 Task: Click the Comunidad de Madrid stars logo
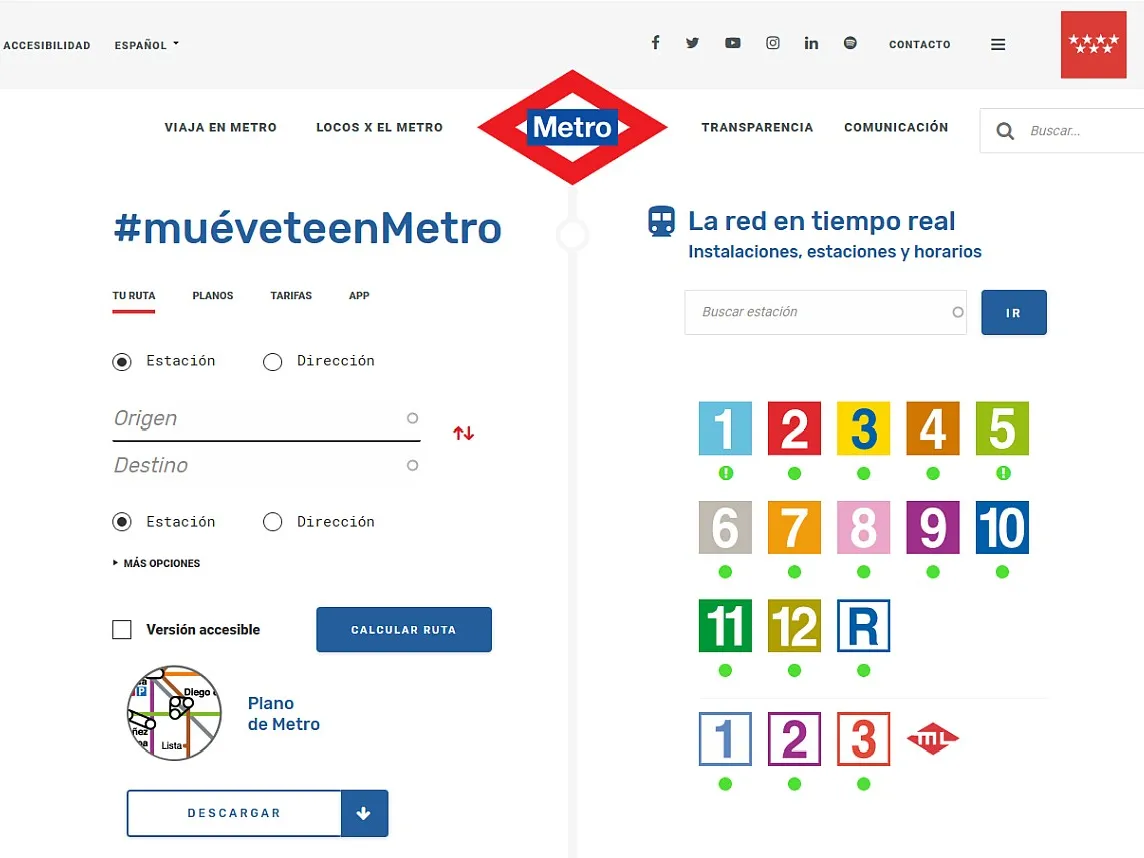[x=1094, y=45]
